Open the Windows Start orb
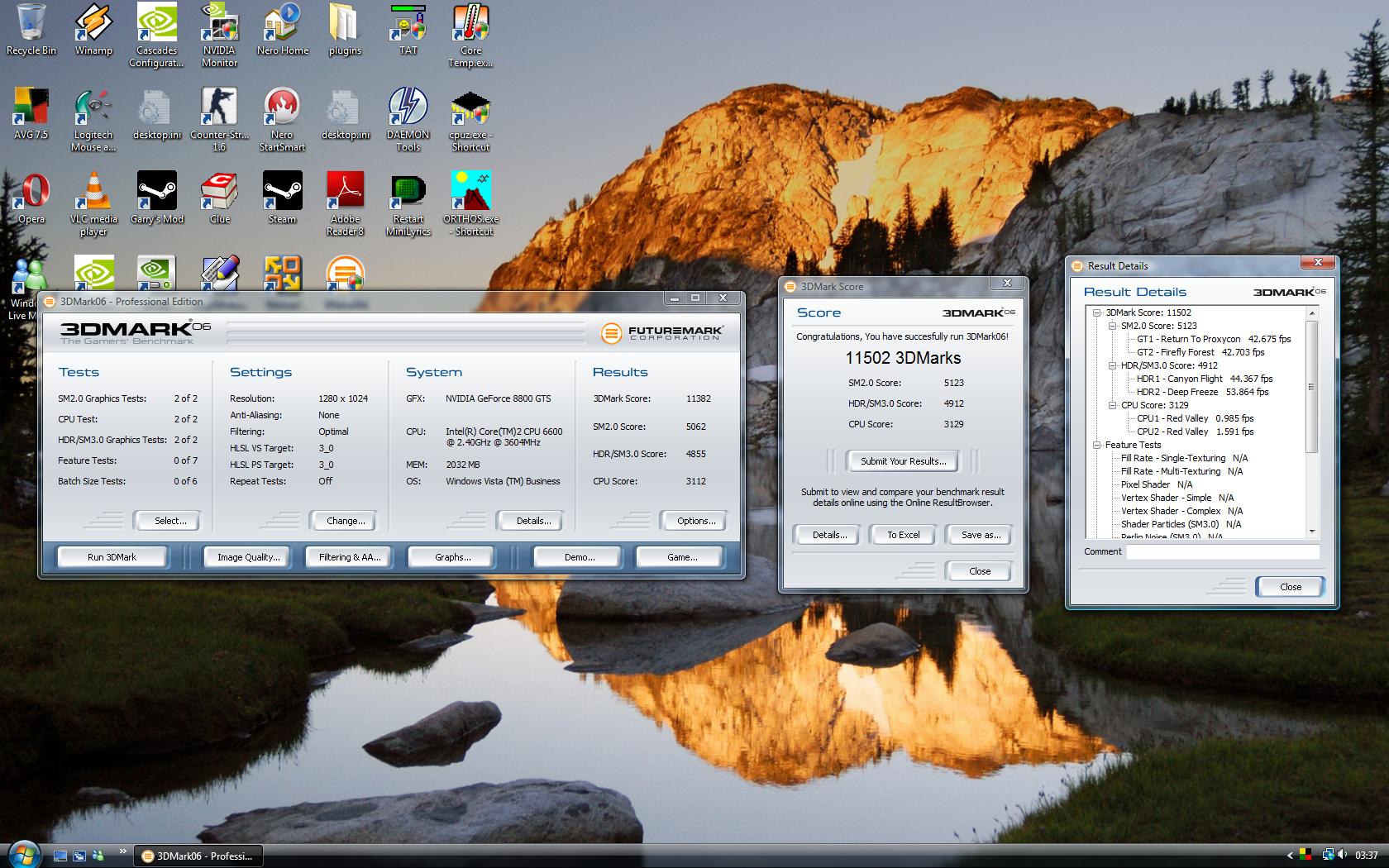 tap(22, 856)
